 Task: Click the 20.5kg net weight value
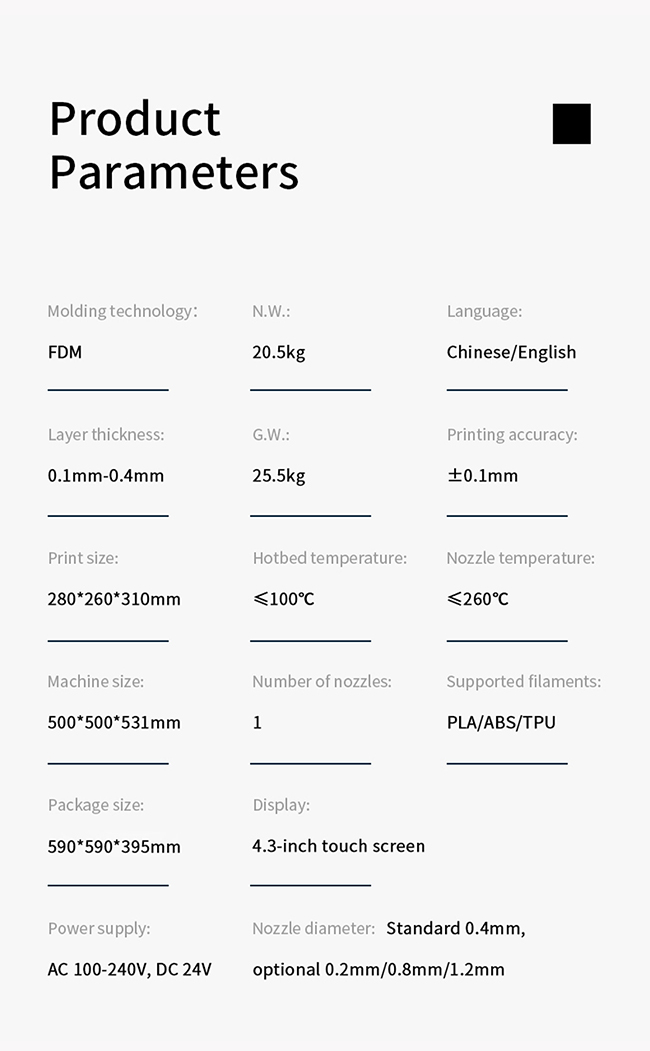(279, 353)
